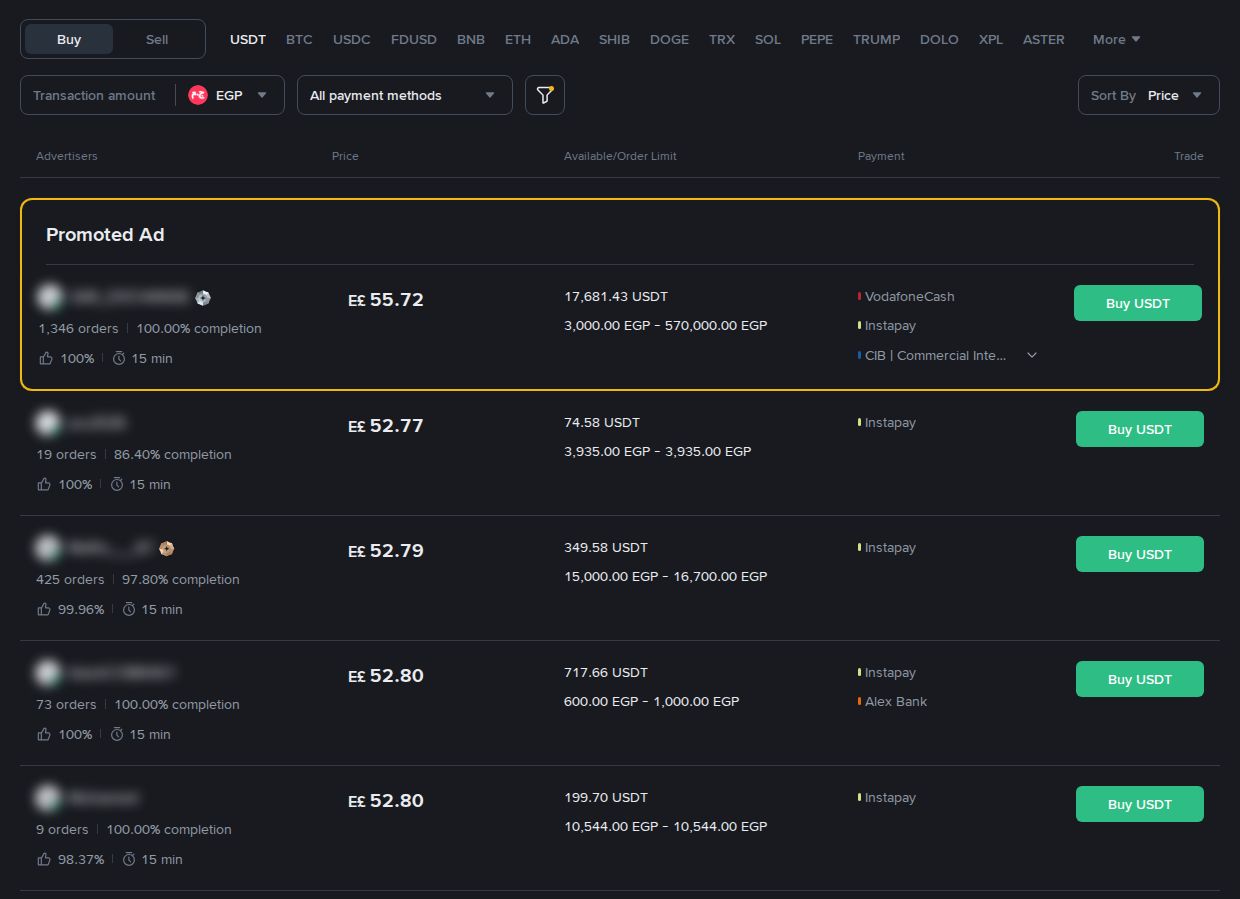Viewport: 1240px width, 899px height.
Task: Select the ETH coin tab
Action: point(518,39)
